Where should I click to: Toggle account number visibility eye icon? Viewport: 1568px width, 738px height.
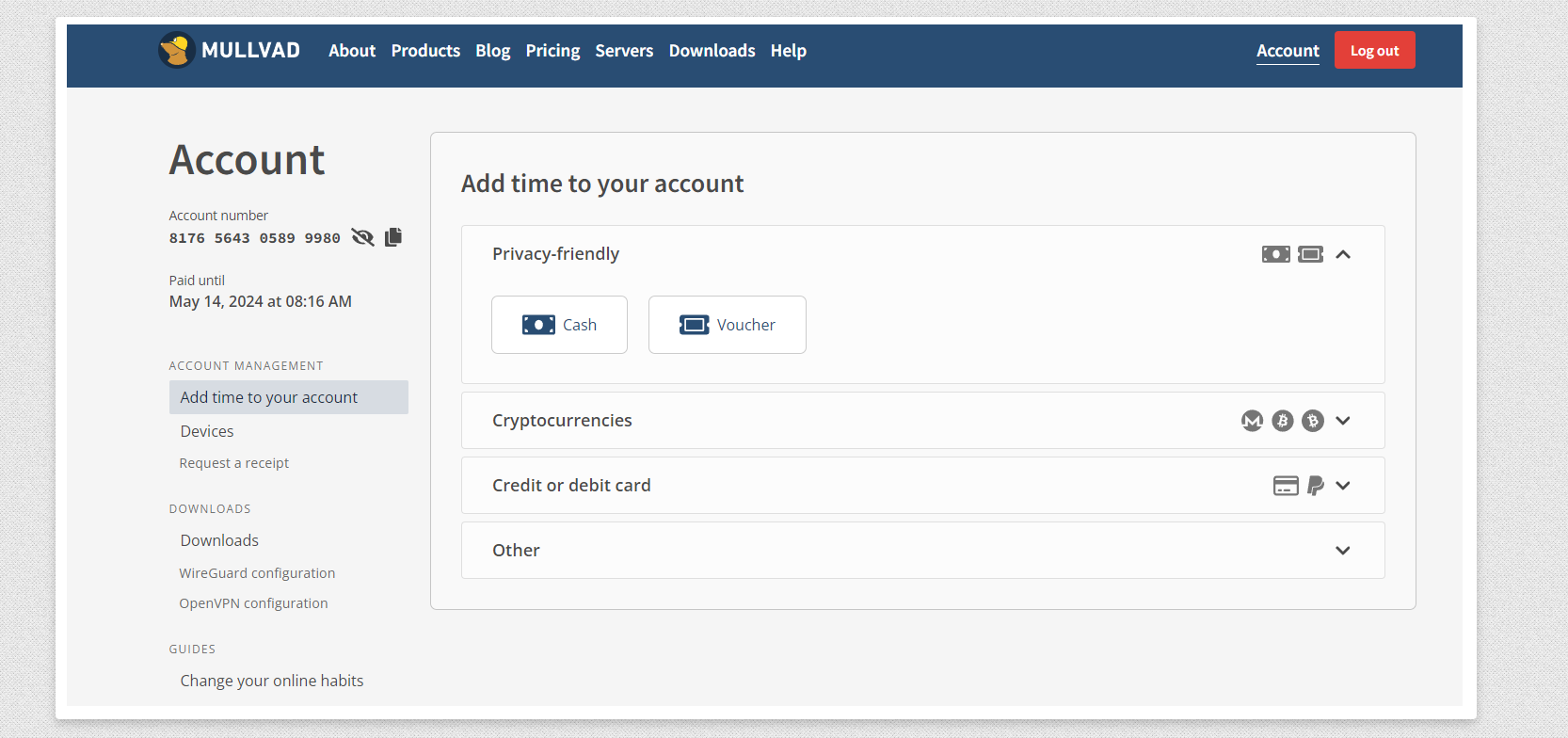tap(362, 236)
